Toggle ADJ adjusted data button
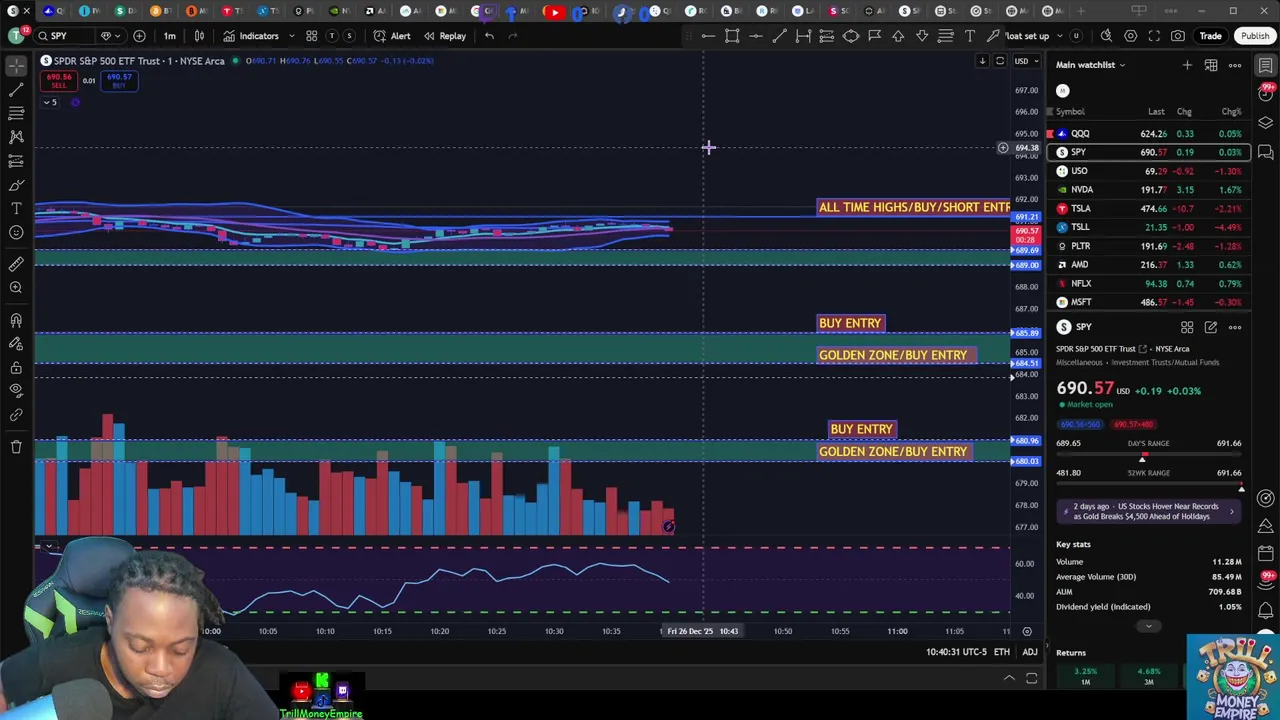The width and height of the screenshot is (1280, 720). point(1029,652)
